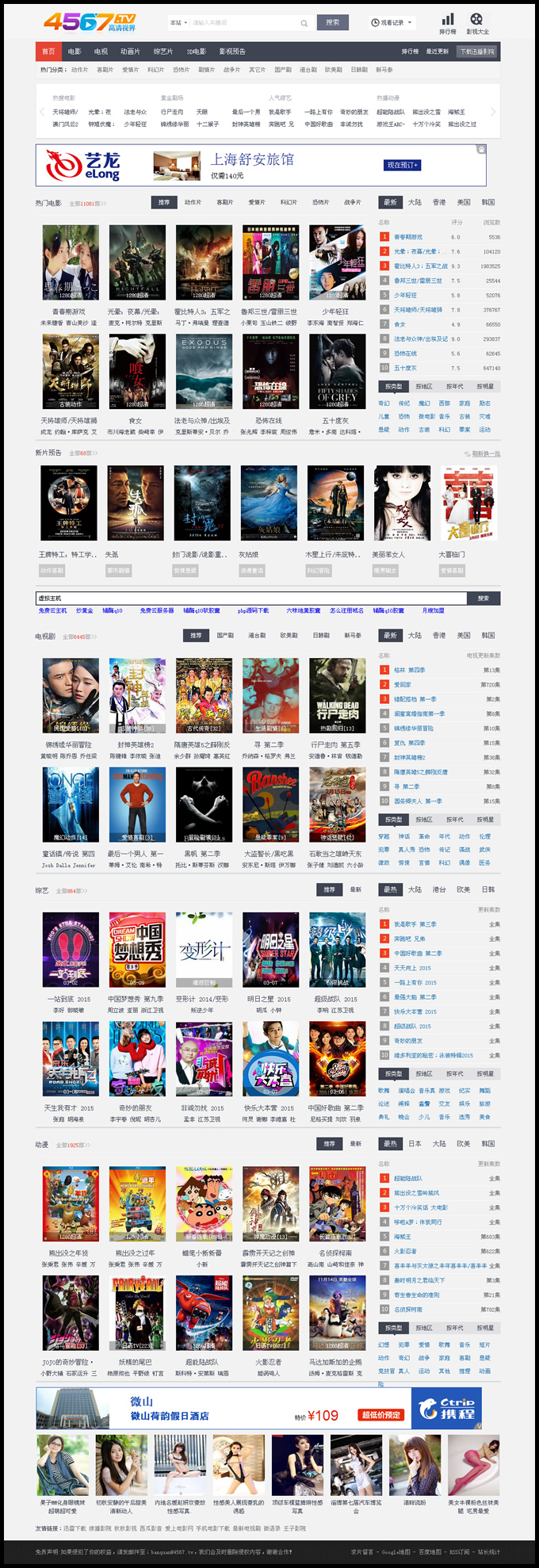539x1568 pixels.
Task: Click the right arrow of hot-search carousel
Action: pyautogui.click(x=493, y=112)
